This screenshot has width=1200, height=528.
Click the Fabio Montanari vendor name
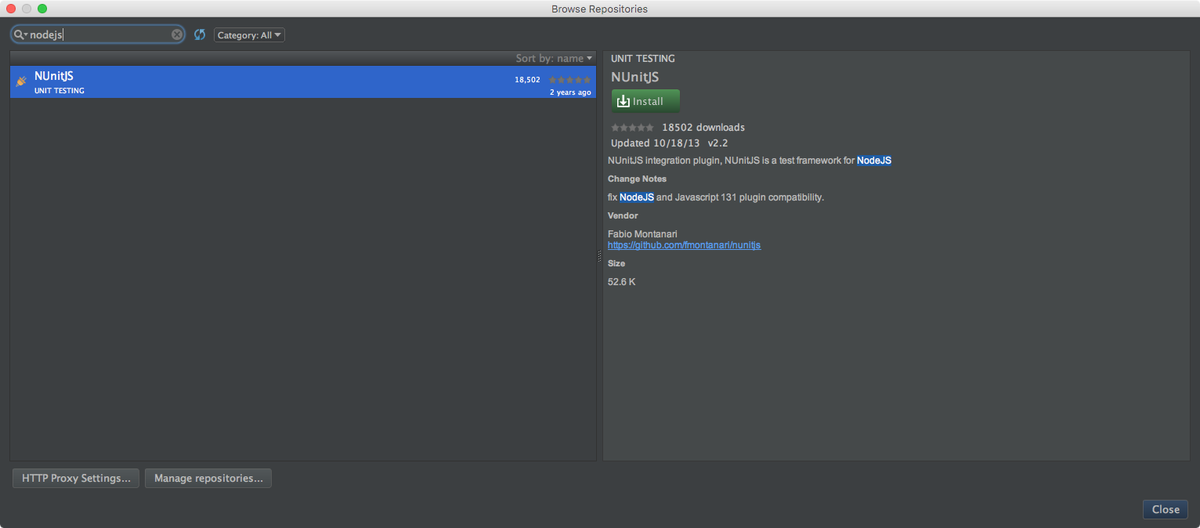(x=642, y=234)
